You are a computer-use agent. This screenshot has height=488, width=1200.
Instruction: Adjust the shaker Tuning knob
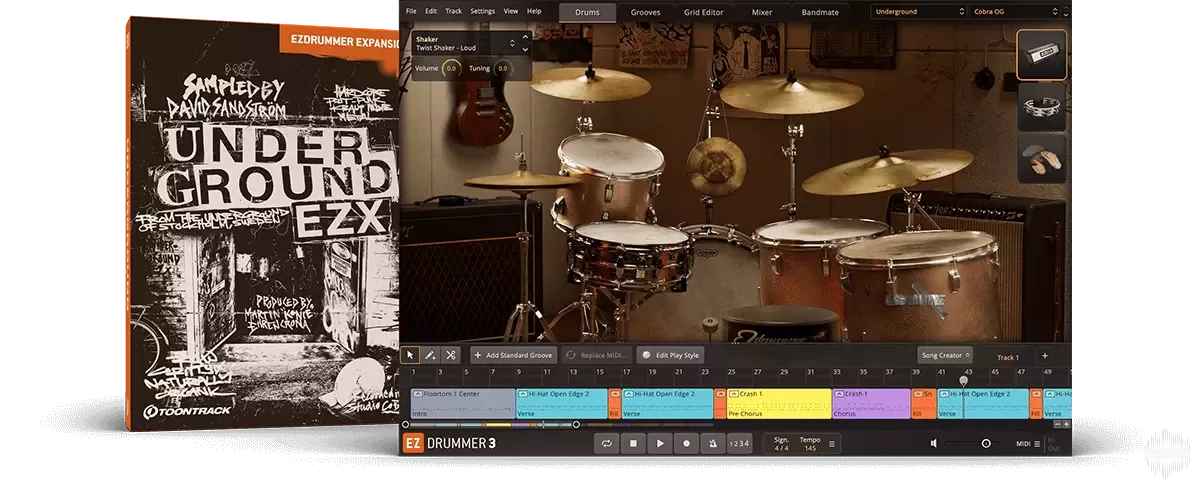point(502,68)
